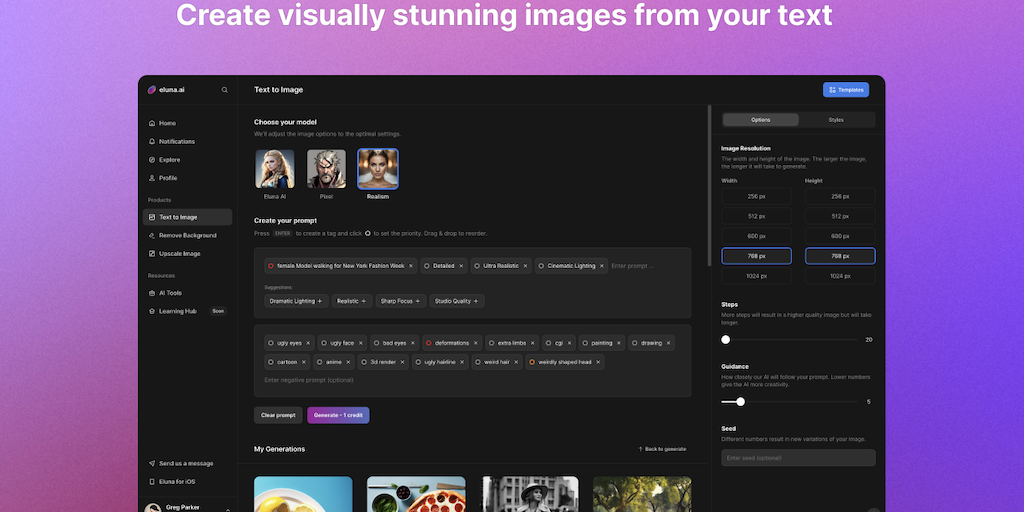
Task: Toggle priority circle on 'Detailed' tag
Action: click(427, 266)
